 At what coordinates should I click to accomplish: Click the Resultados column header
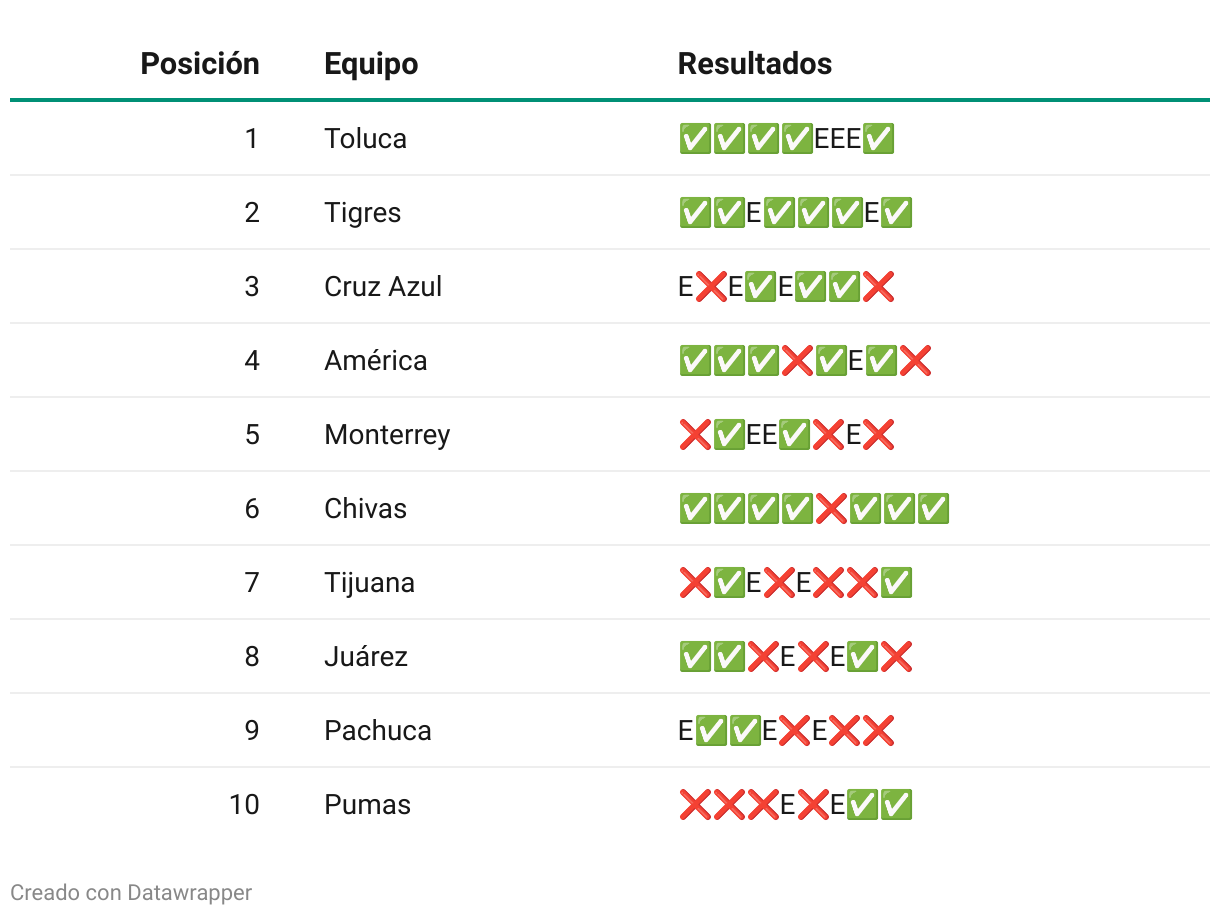pyautogui.click(x=755, y=64)
